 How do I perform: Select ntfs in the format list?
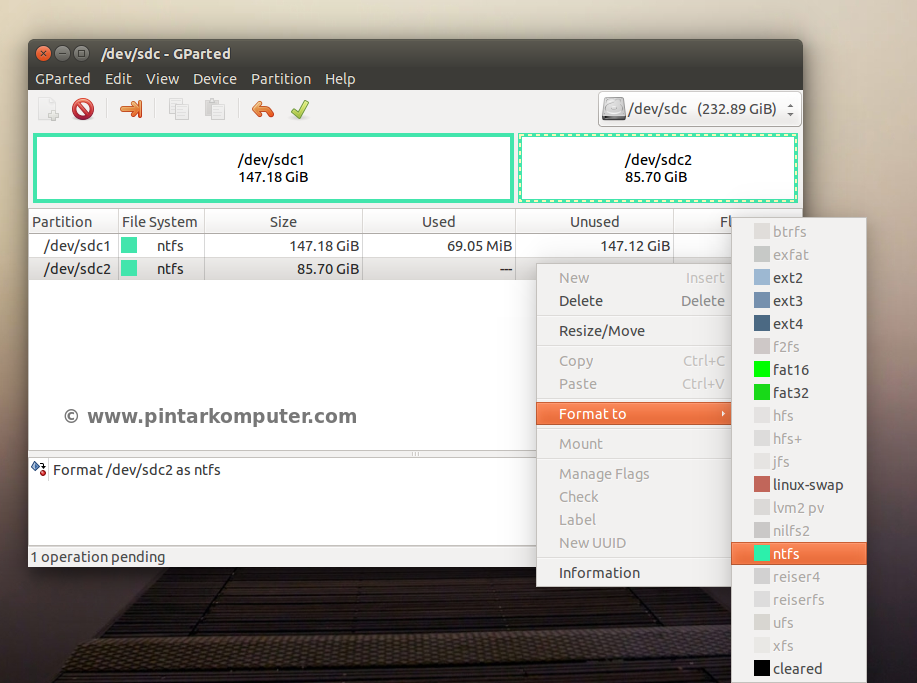click(x=786, y=554)
